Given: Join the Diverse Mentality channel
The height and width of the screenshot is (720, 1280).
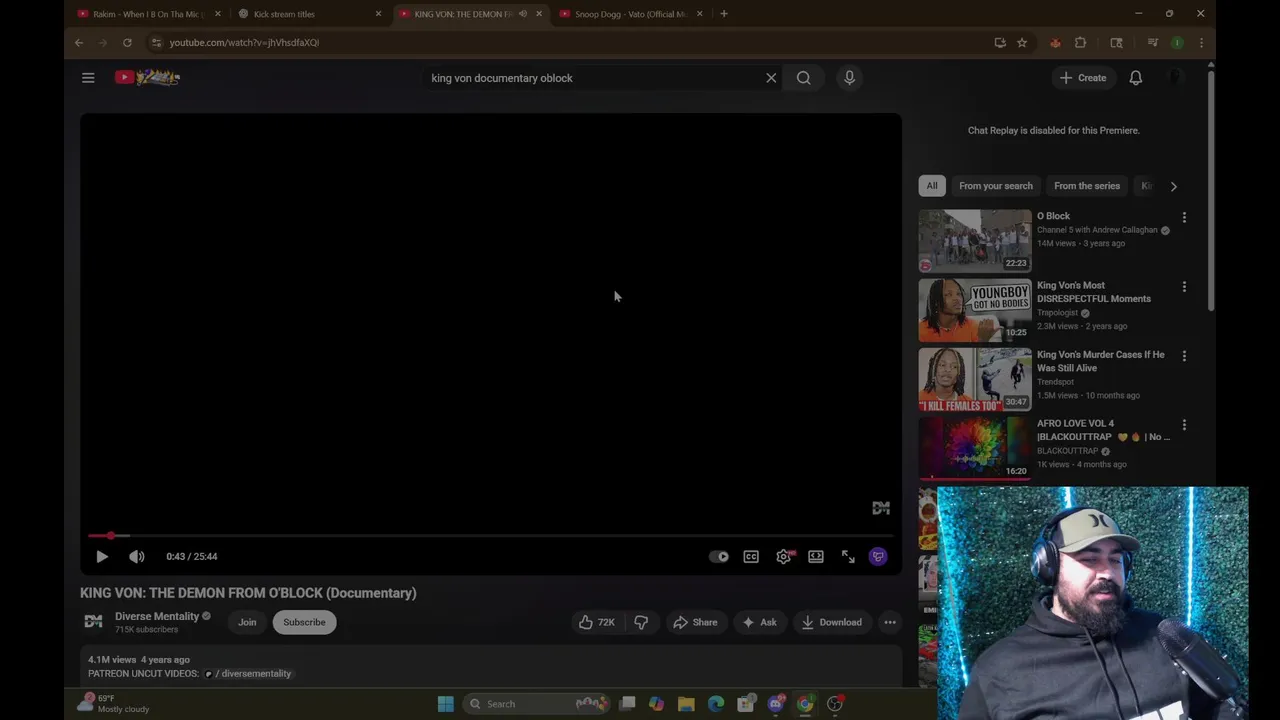Looking at the screenshot, I should pos(247,622).
